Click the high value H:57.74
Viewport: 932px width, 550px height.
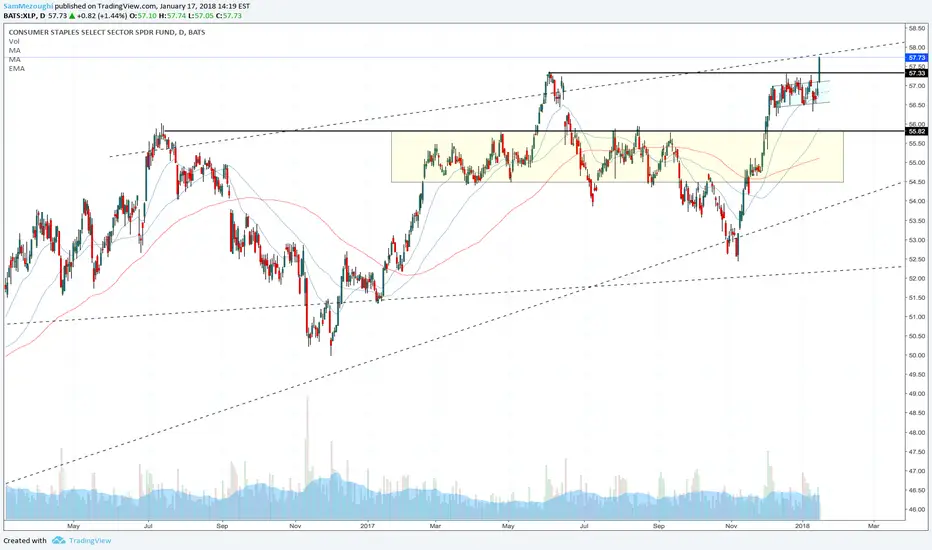(171, 16)
